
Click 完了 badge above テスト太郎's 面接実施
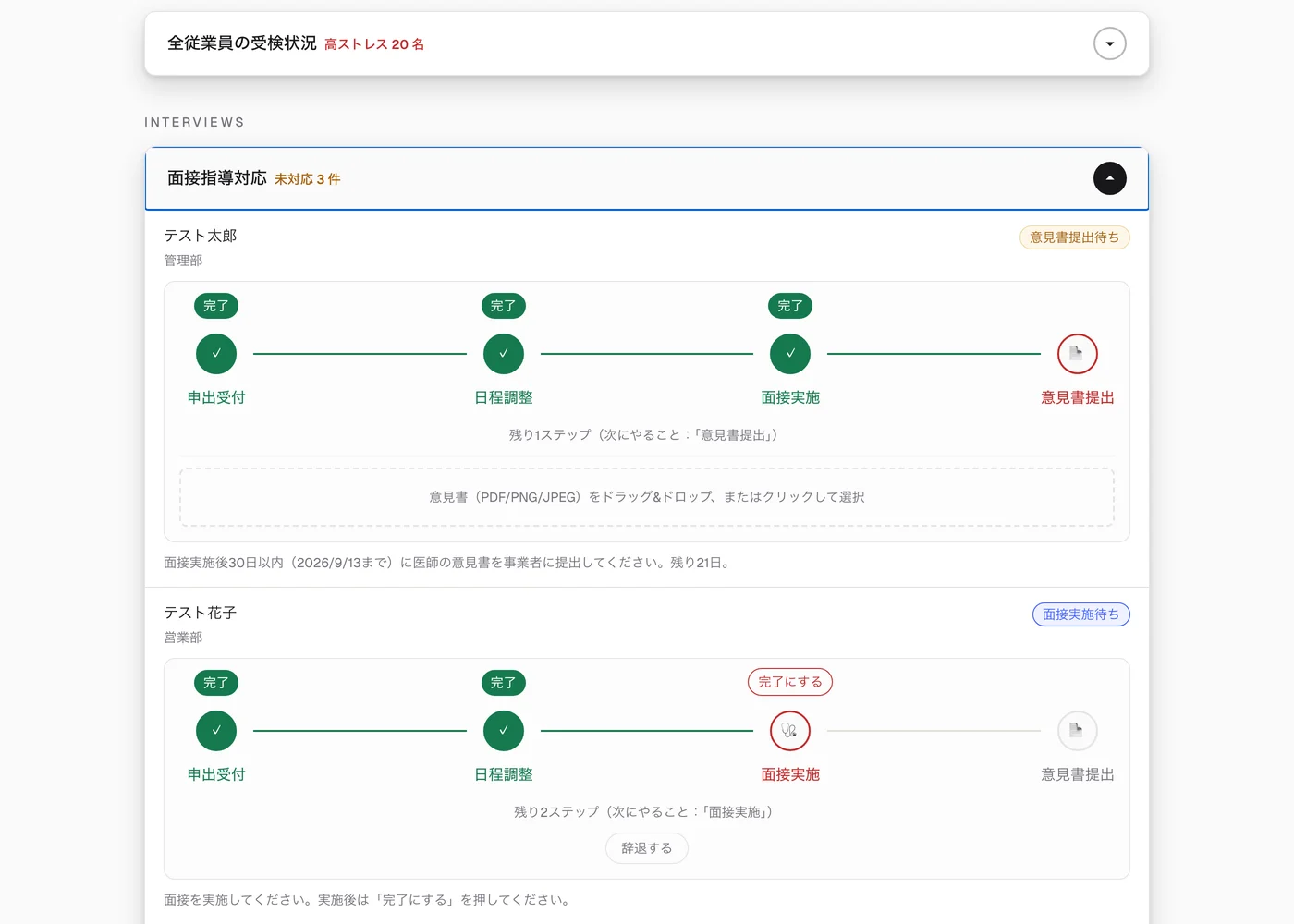point(790,306)
